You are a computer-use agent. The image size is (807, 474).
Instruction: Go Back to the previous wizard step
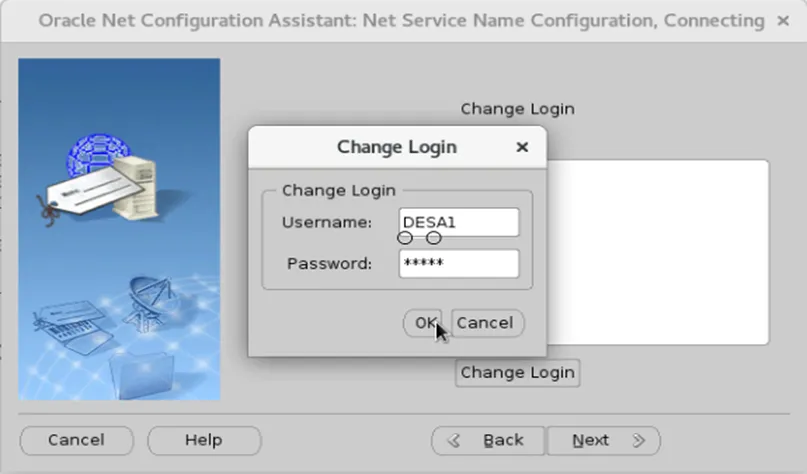pos(488,441)
